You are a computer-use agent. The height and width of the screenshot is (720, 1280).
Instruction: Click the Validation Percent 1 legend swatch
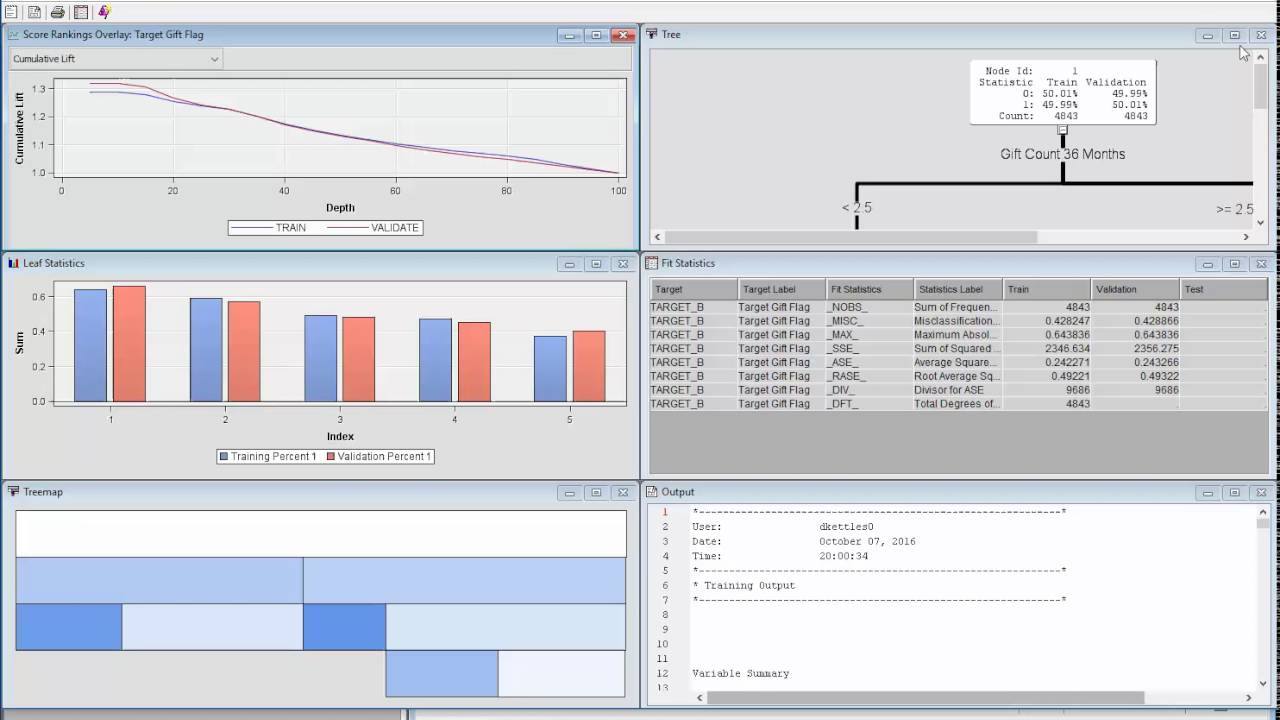pos(329,456)
